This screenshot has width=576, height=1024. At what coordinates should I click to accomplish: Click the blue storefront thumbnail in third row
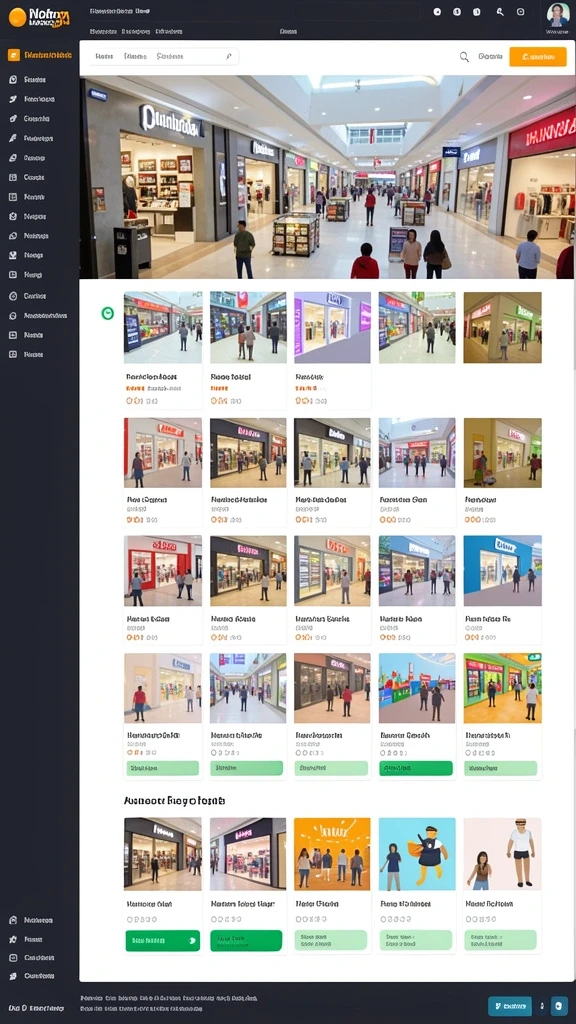(x=502, y=571)
